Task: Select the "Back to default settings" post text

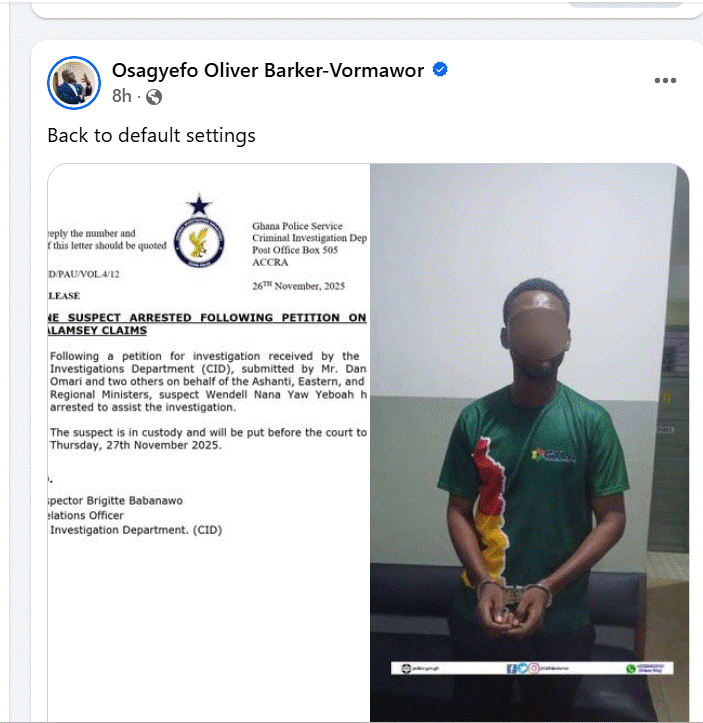Action: pyautogui.click(x=151, y=136)
